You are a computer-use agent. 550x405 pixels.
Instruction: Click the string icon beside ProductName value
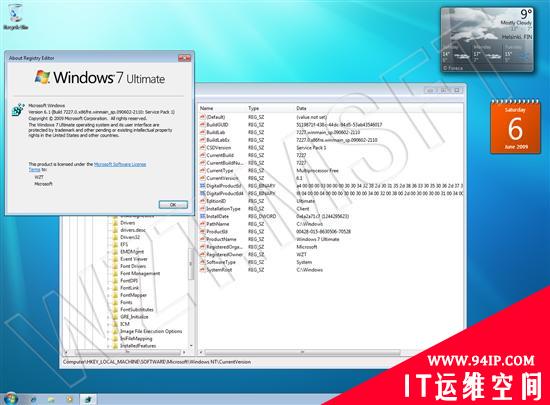[202, 239]
